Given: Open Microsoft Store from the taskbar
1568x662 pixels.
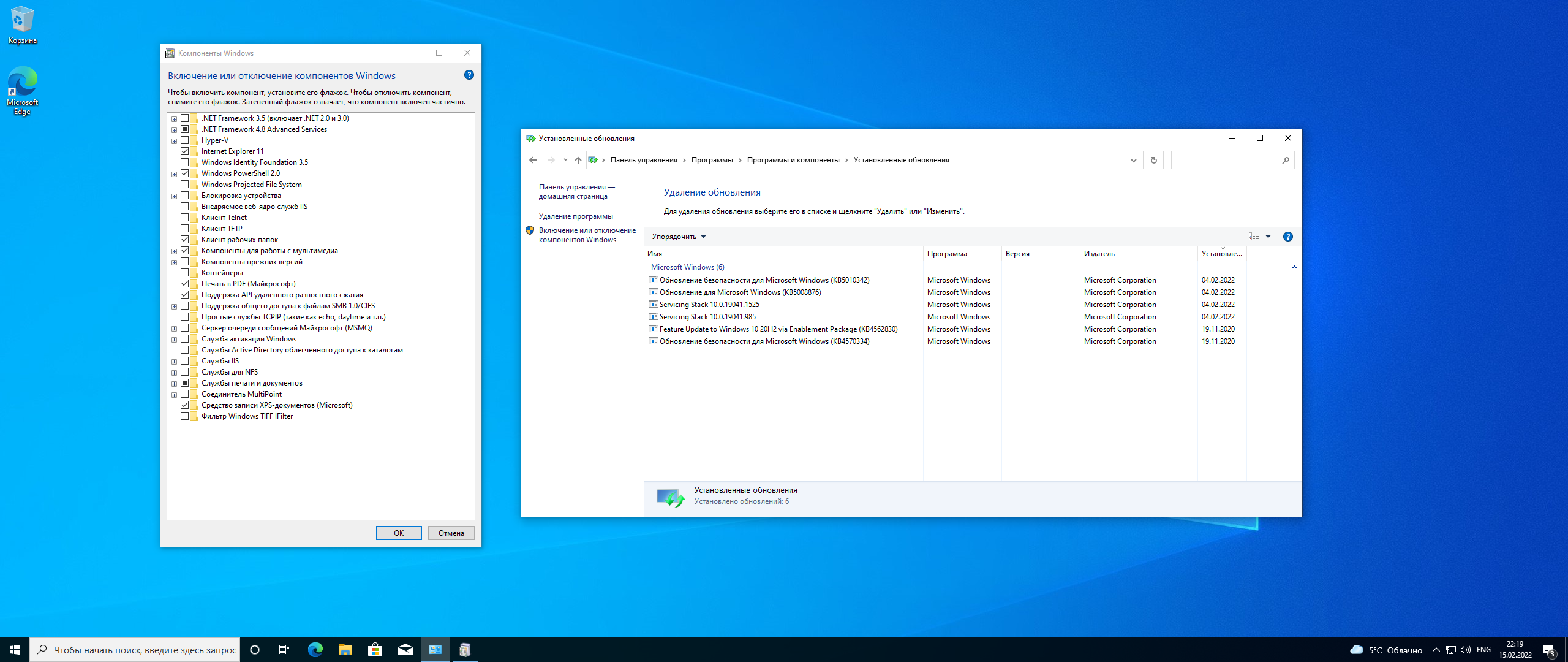Looking at the screenshot, I should click(375, 650).
